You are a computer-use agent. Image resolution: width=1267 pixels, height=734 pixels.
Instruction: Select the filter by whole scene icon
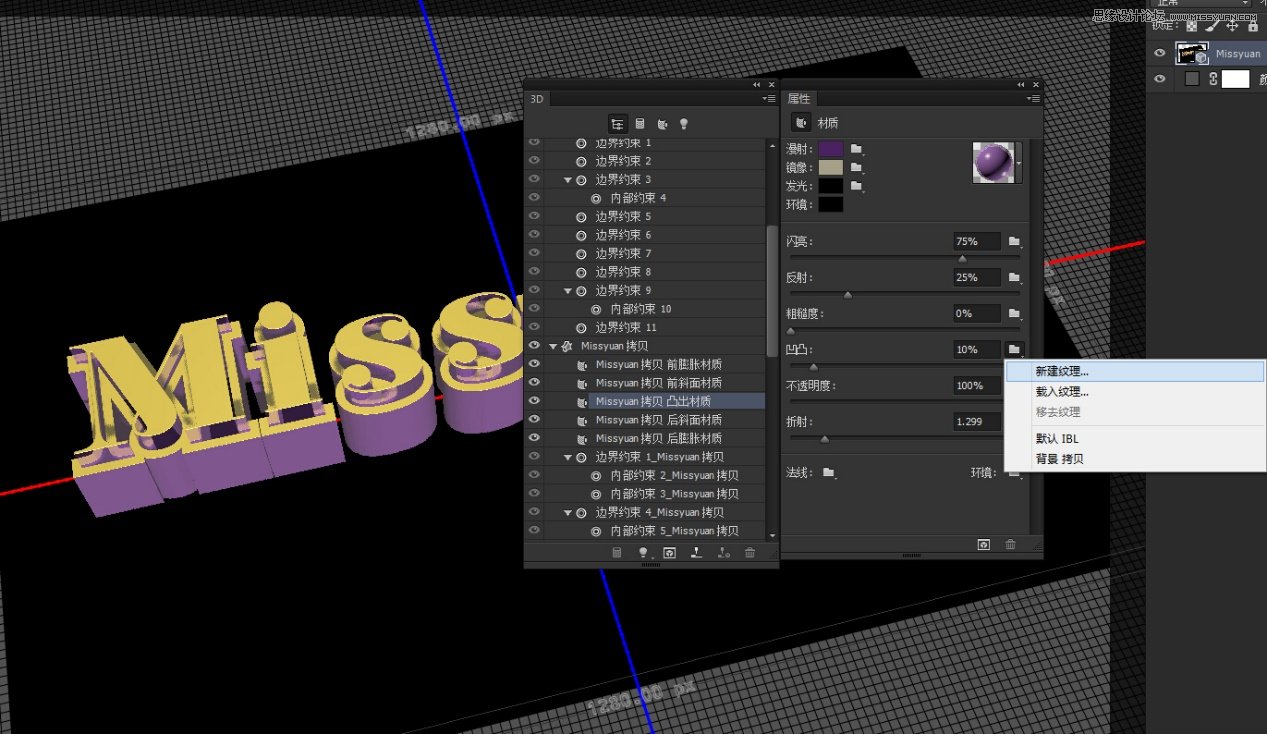617,123
